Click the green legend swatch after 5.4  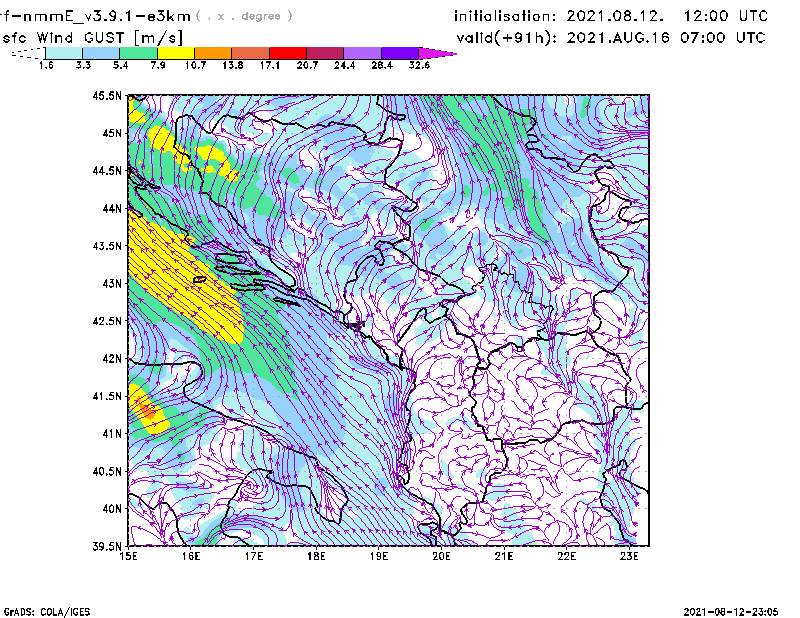138,53
